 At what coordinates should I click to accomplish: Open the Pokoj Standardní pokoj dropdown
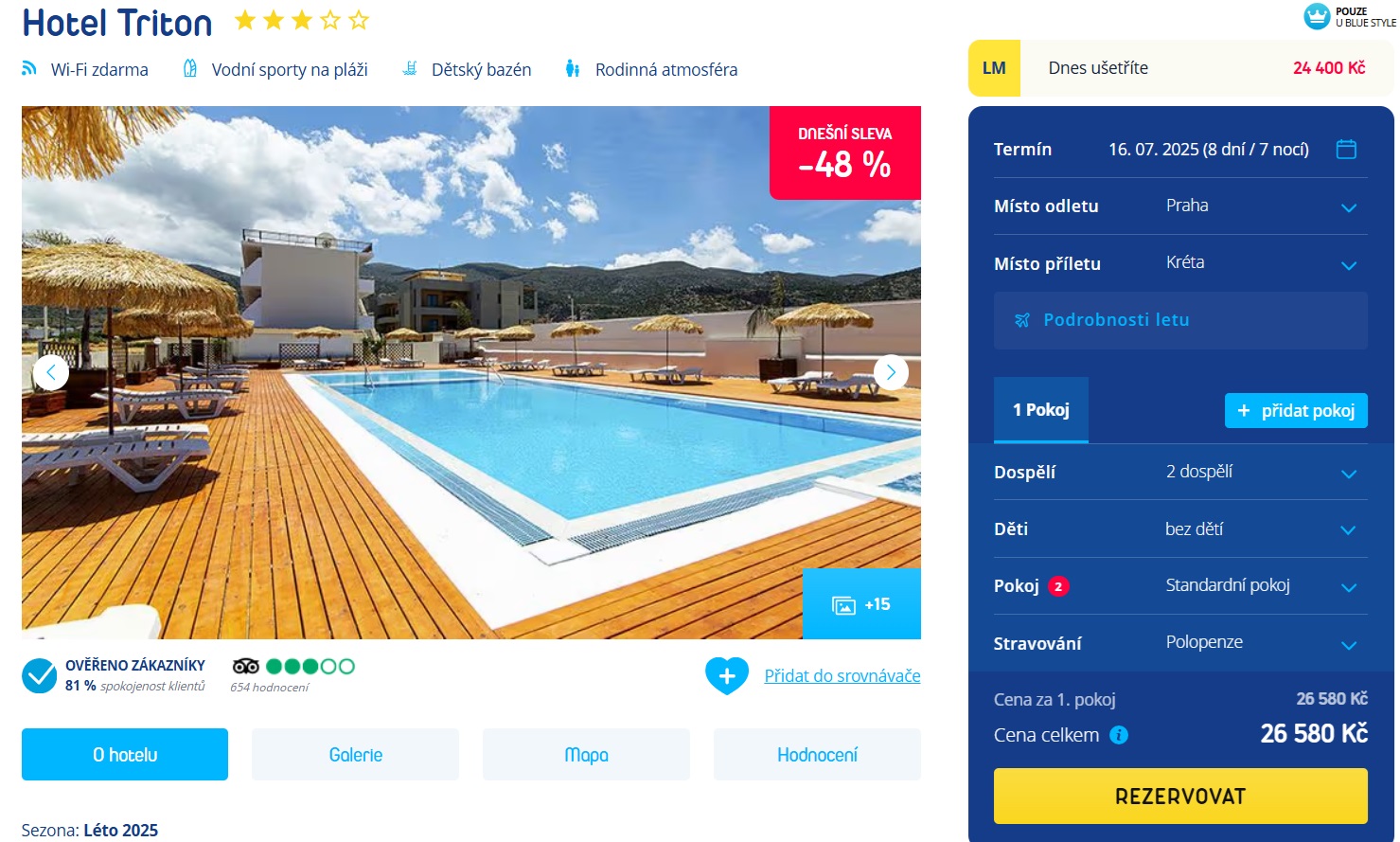coord(1180,586)
